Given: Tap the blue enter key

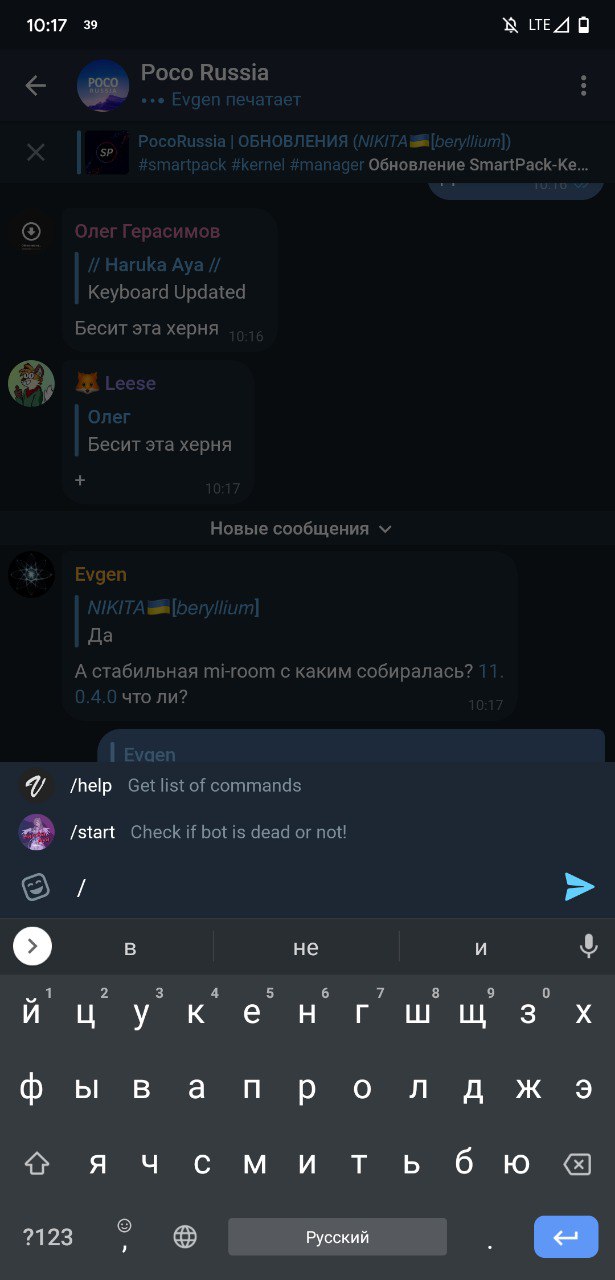Looking at the screenshot, I should click(x=566, y=1237).
